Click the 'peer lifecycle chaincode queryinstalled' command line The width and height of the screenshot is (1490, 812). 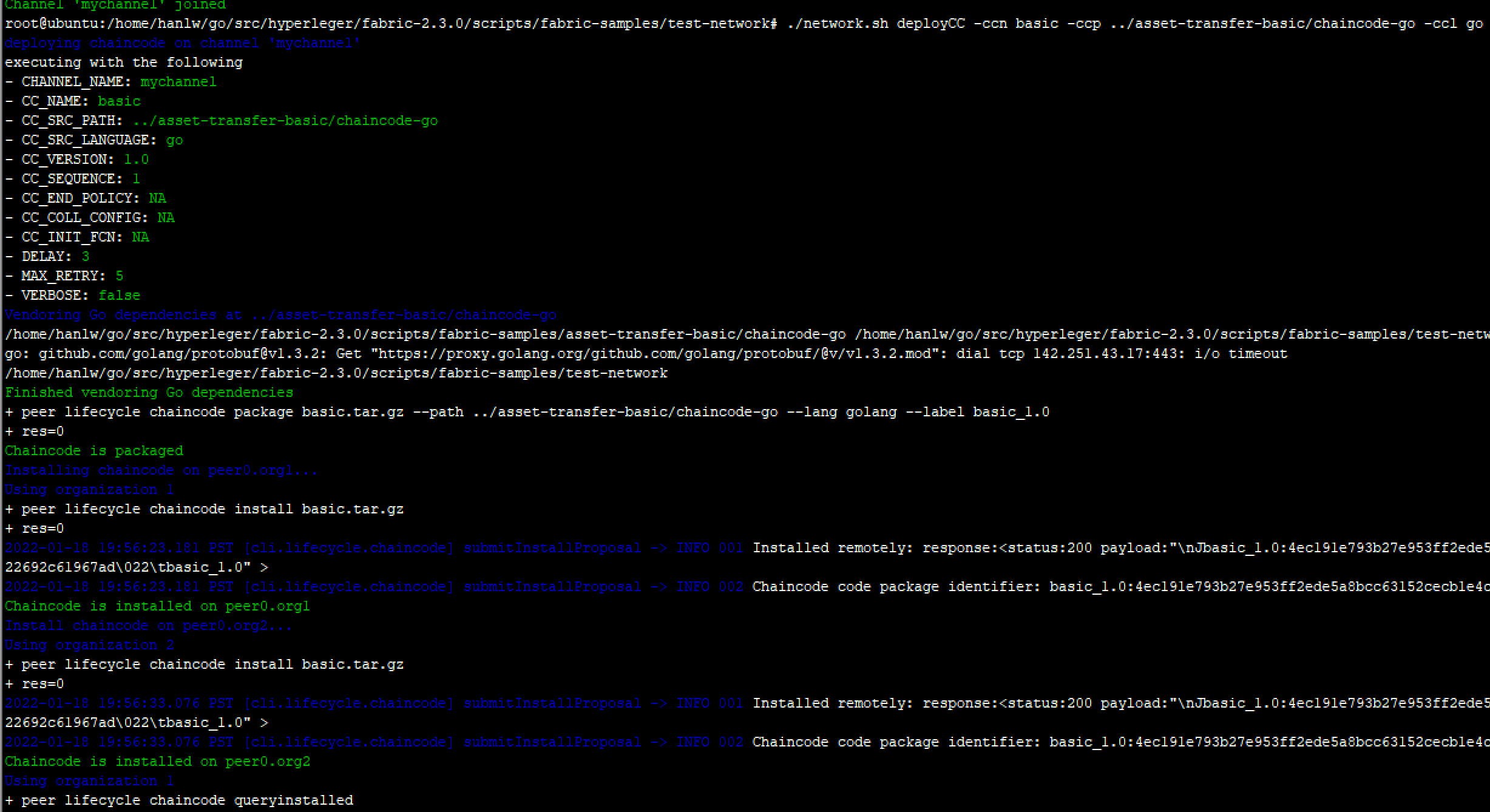179,800
